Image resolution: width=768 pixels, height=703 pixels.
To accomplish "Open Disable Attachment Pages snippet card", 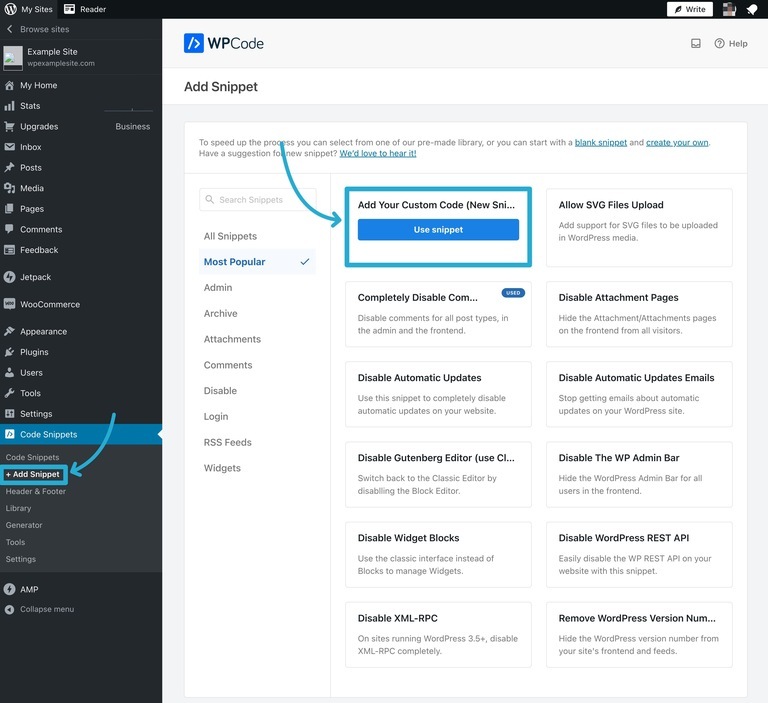I will (639, 314).
